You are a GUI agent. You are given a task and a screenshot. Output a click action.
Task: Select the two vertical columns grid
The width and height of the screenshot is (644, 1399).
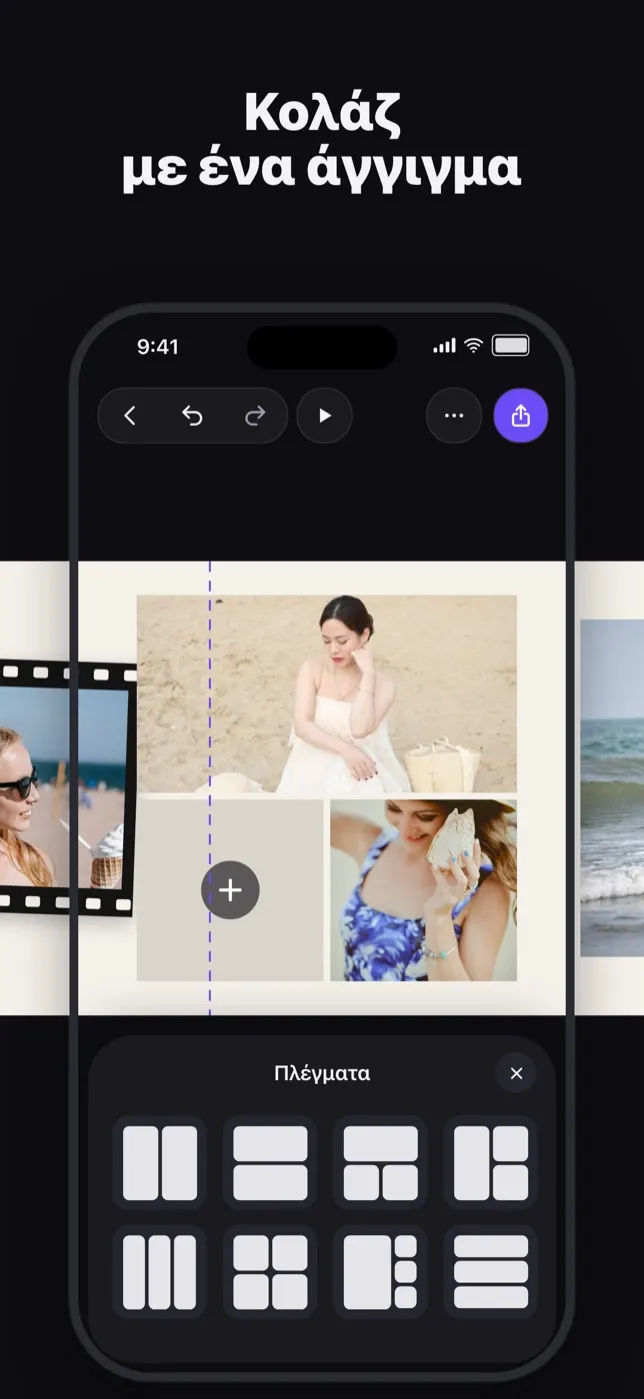(x=160, y=1163)
